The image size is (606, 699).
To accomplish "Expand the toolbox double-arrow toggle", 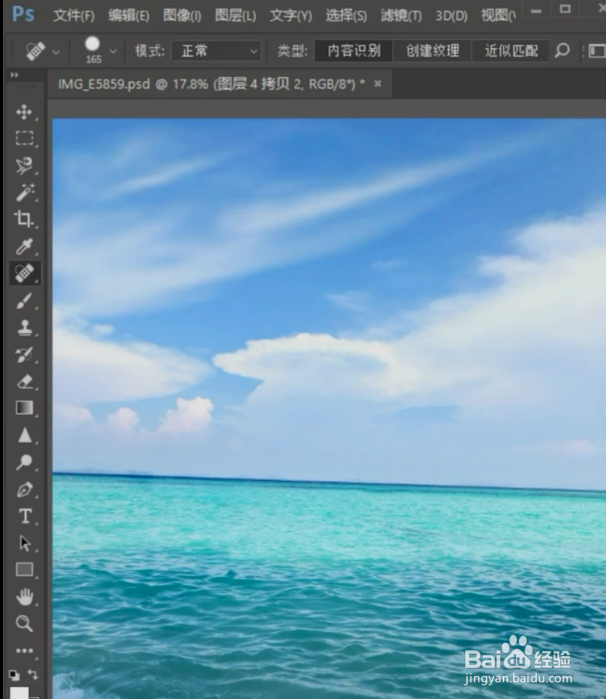I will [14, 75].
